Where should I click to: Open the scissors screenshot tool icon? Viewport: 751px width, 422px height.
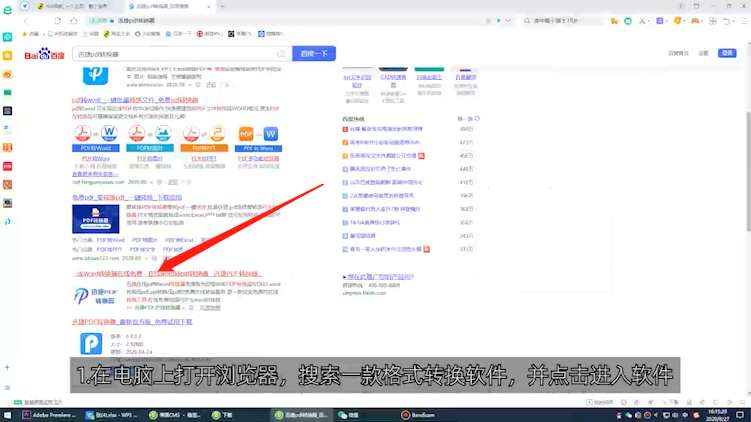coord(643,21)
